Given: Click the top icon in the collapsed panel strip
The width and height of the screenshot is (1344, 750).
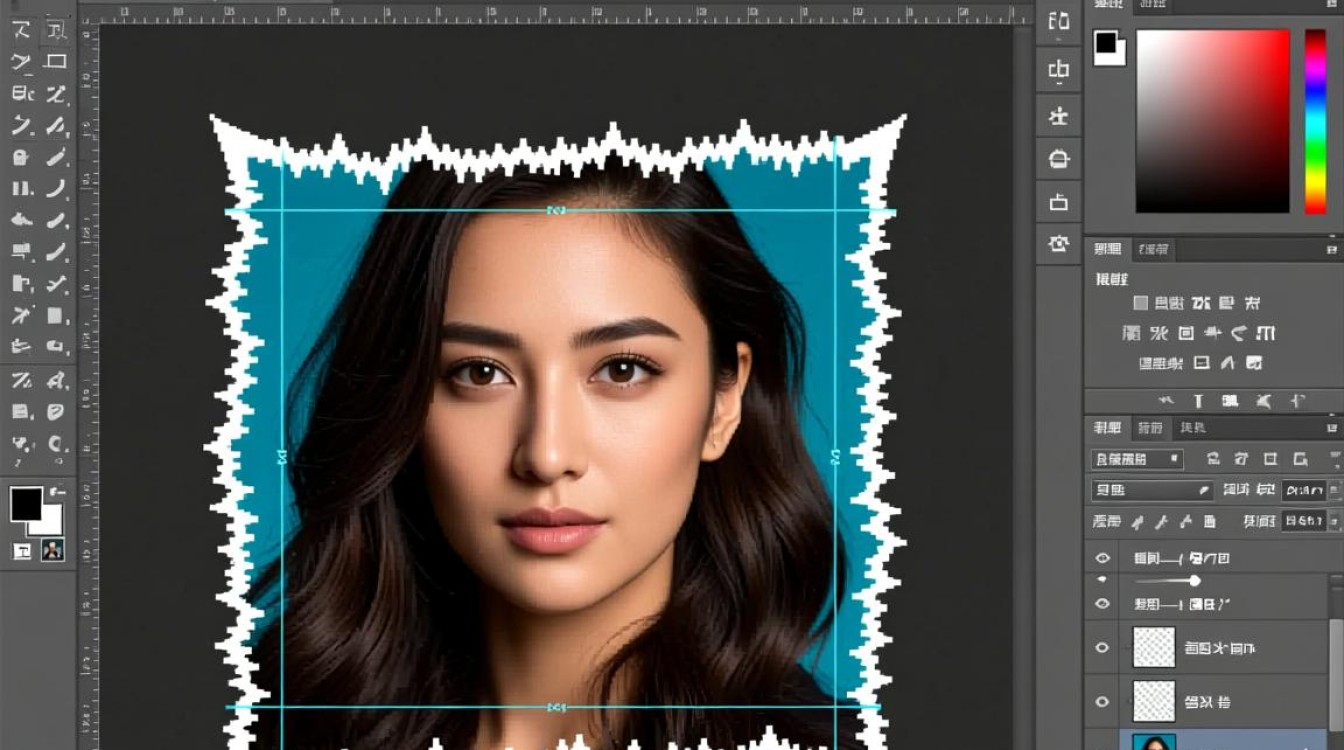Looking at the screenshot, I should 1058,21.
